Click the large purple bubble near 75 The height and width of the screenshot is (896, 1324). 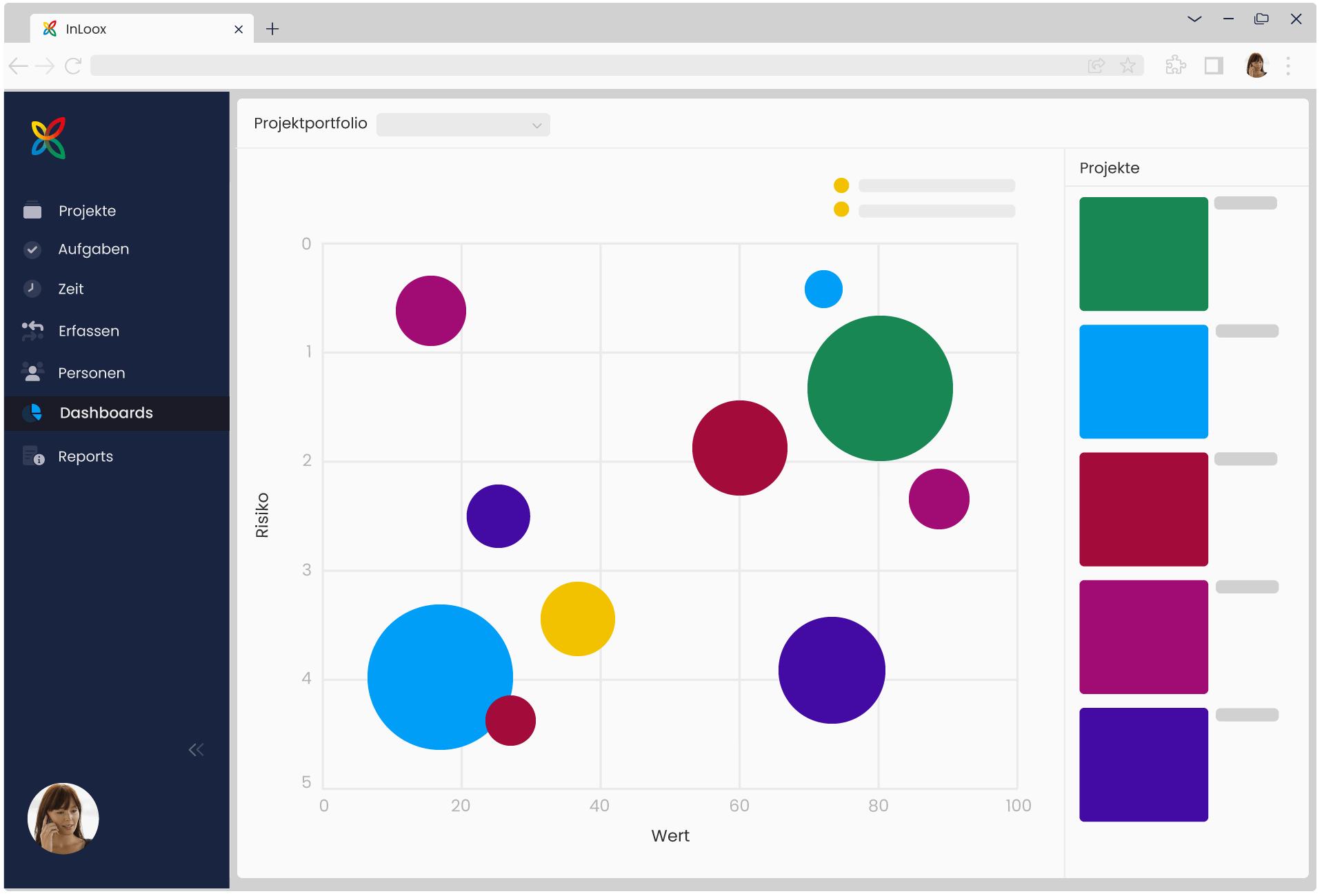(x=832, y=671)
